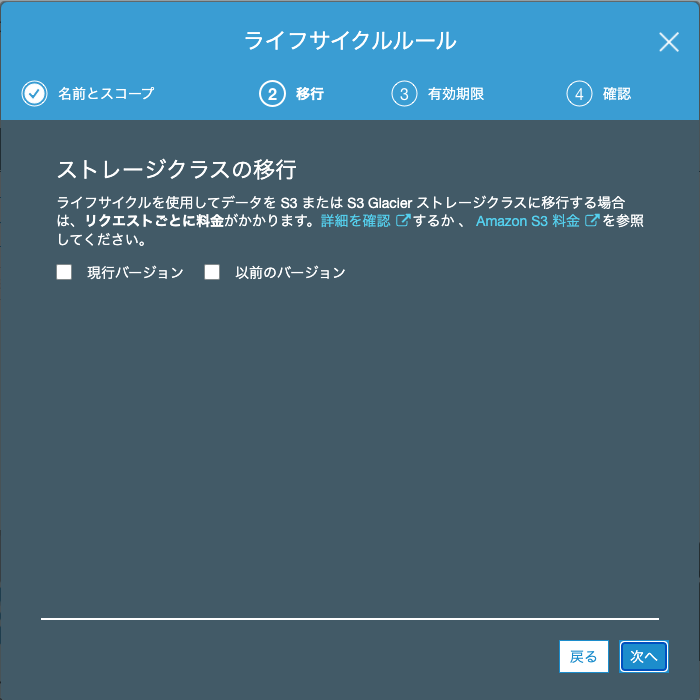Open the Amazon S3 料金 link

click(527, 221)
